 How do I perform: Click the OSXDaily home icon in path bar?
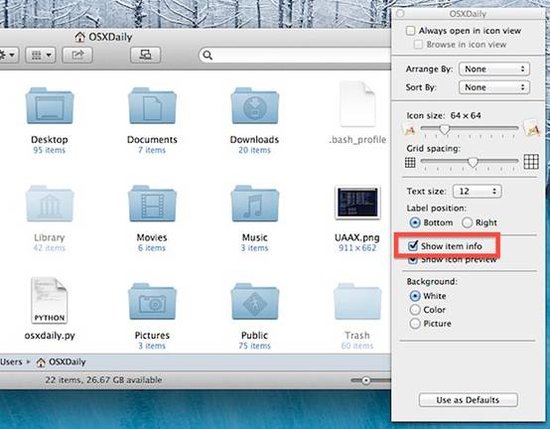coord(41,362)
